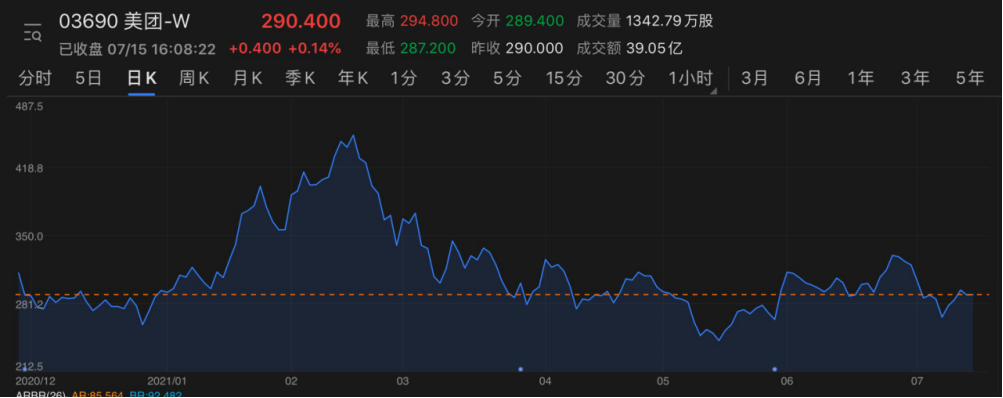Viewport: 1003px width, 398px height.
Task: Select the 5日 chart tab
Action: point(88,79)
